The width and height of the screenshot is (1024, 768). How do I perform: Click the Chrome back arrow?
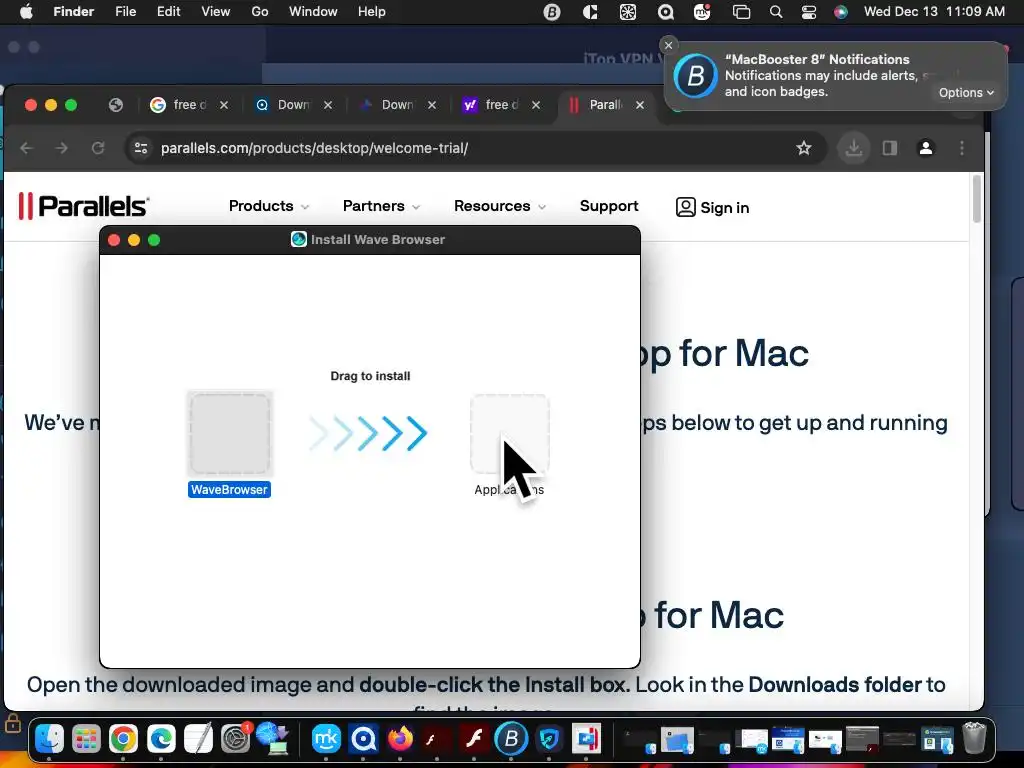coord(27,148)
